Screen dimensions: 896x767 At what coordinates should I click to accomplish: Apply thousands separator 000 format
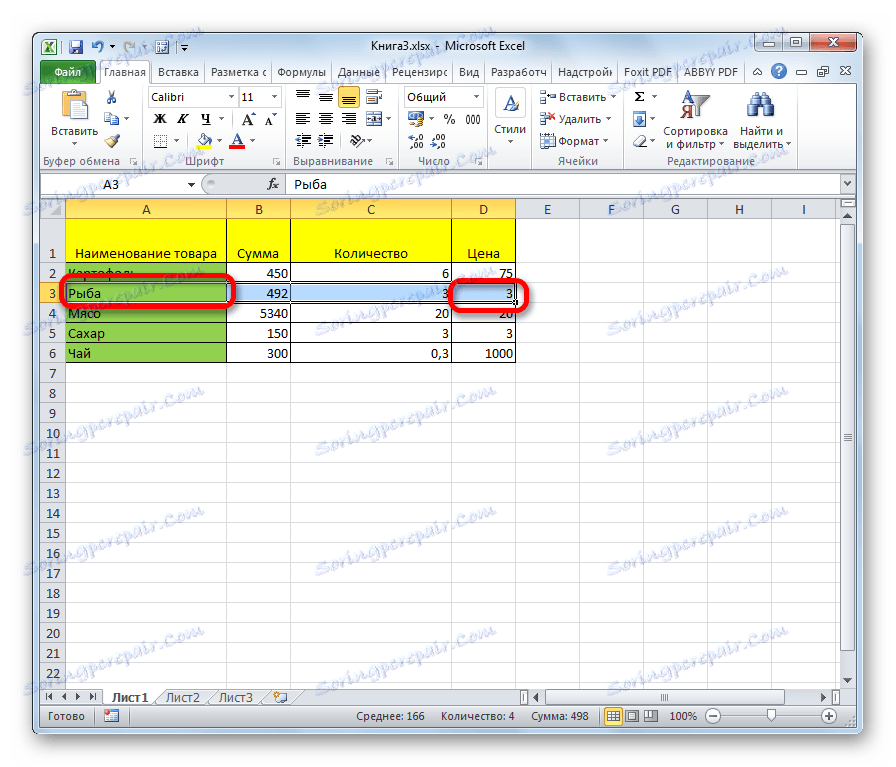[x=473, y=119]
